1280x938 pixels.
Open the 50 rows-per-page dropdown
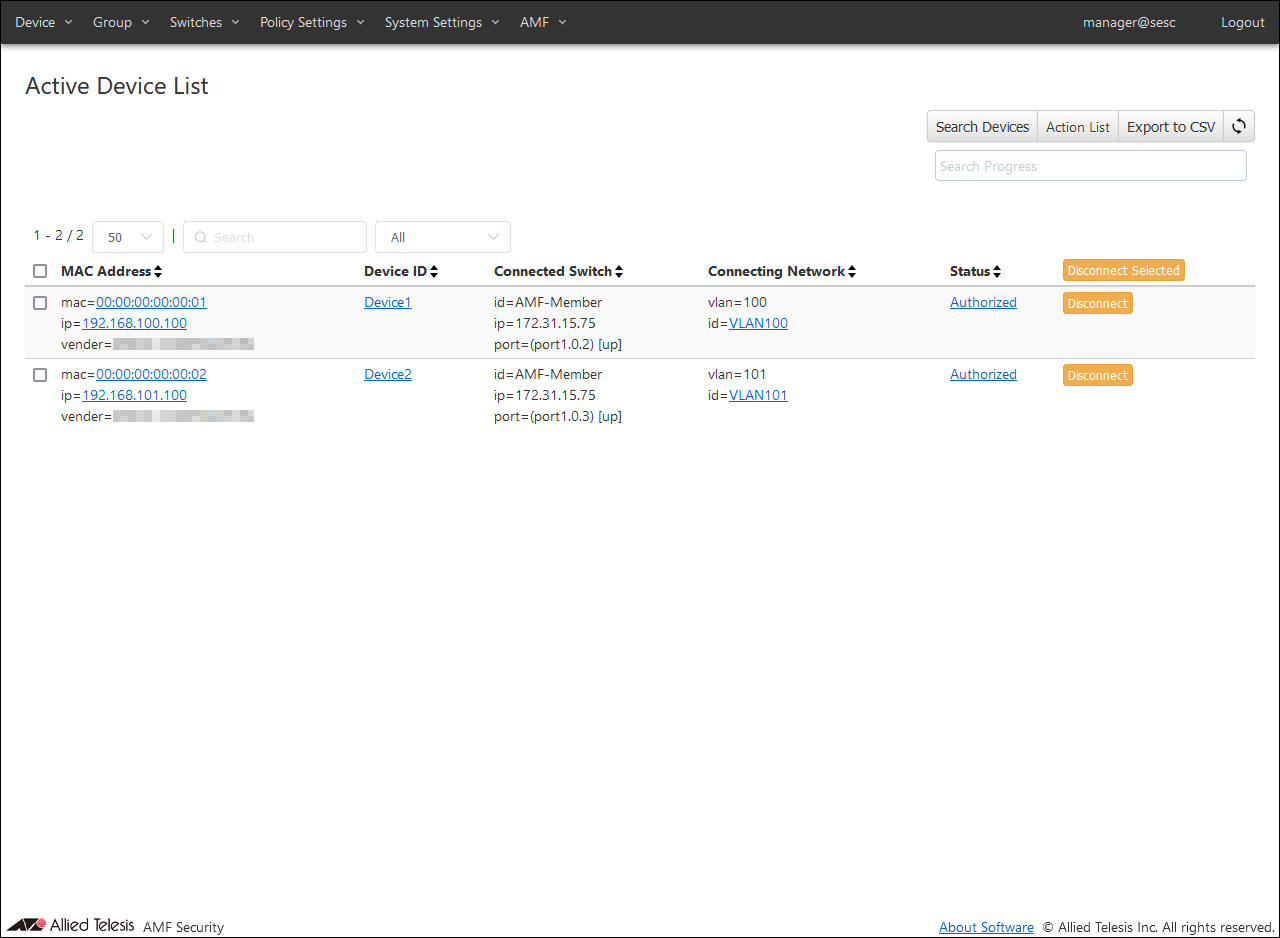128,237
